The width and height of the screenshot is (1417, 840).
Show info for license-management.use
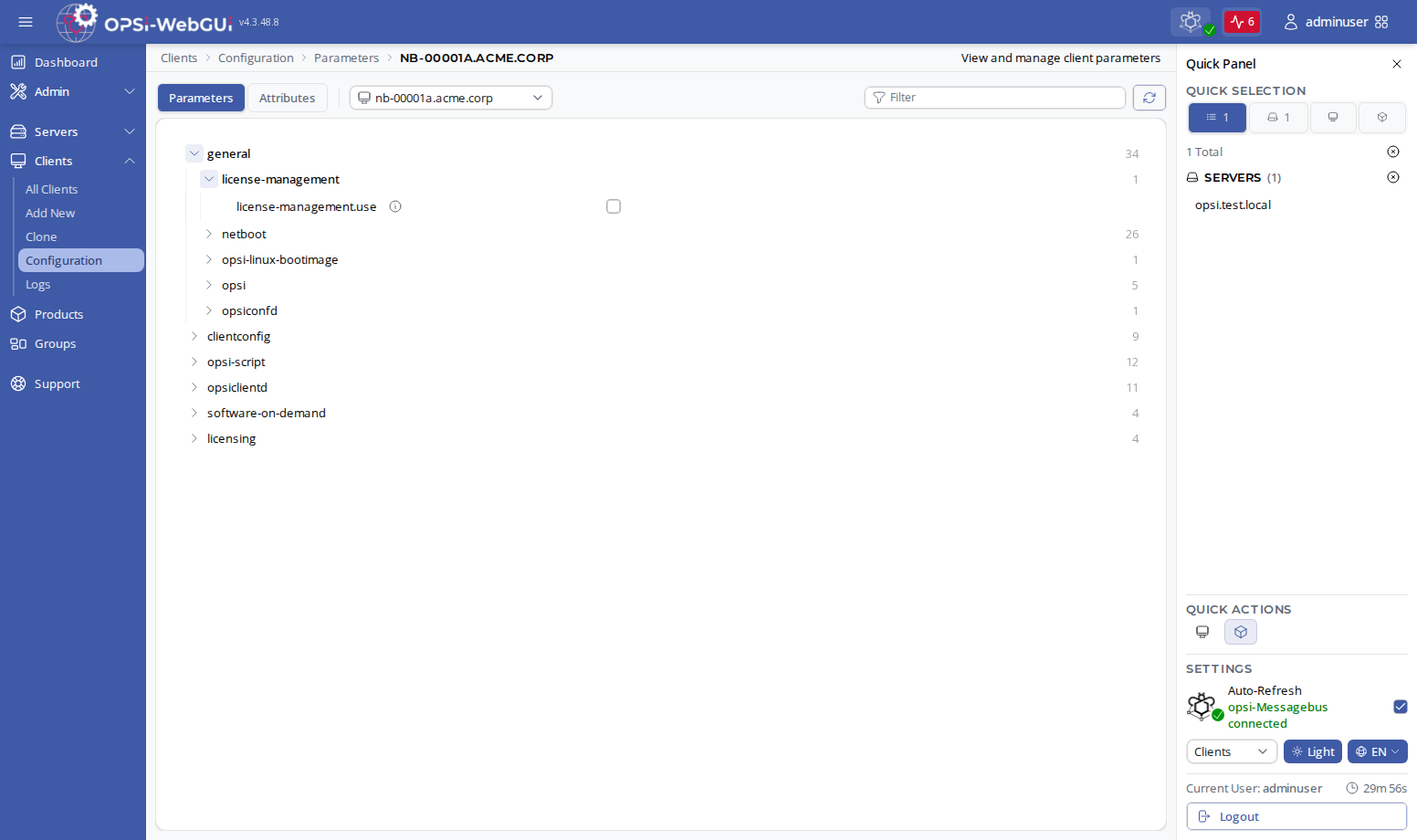pyautogui.click(x=395, y=206)
